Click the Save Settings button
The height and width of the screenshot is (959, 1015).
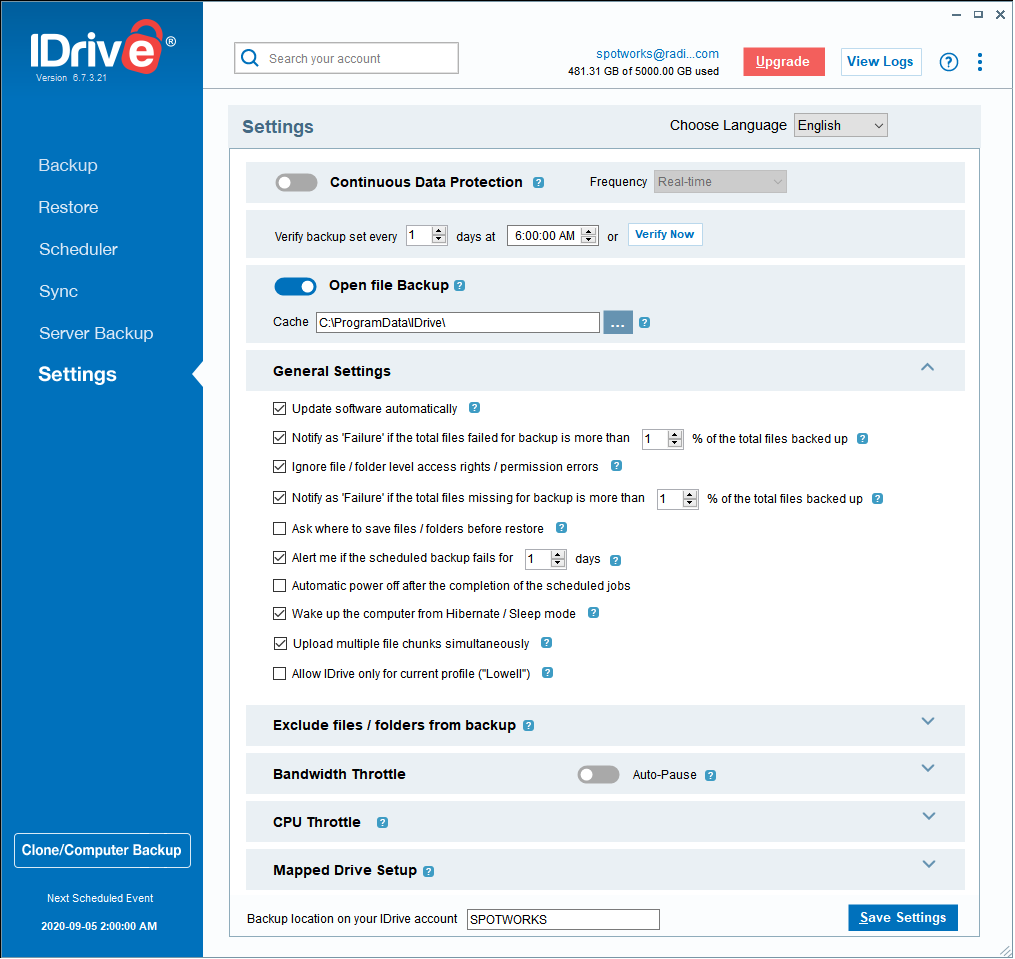click(902, 918)
